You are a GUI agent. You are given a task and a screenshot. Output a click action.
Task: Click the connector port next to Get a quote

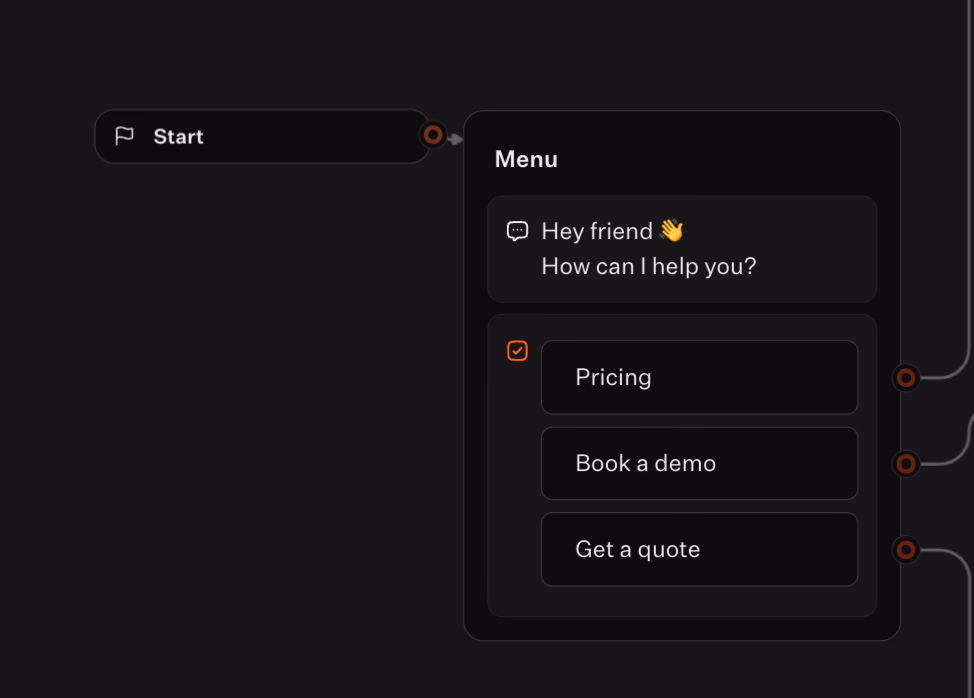[x=905, y=549]
